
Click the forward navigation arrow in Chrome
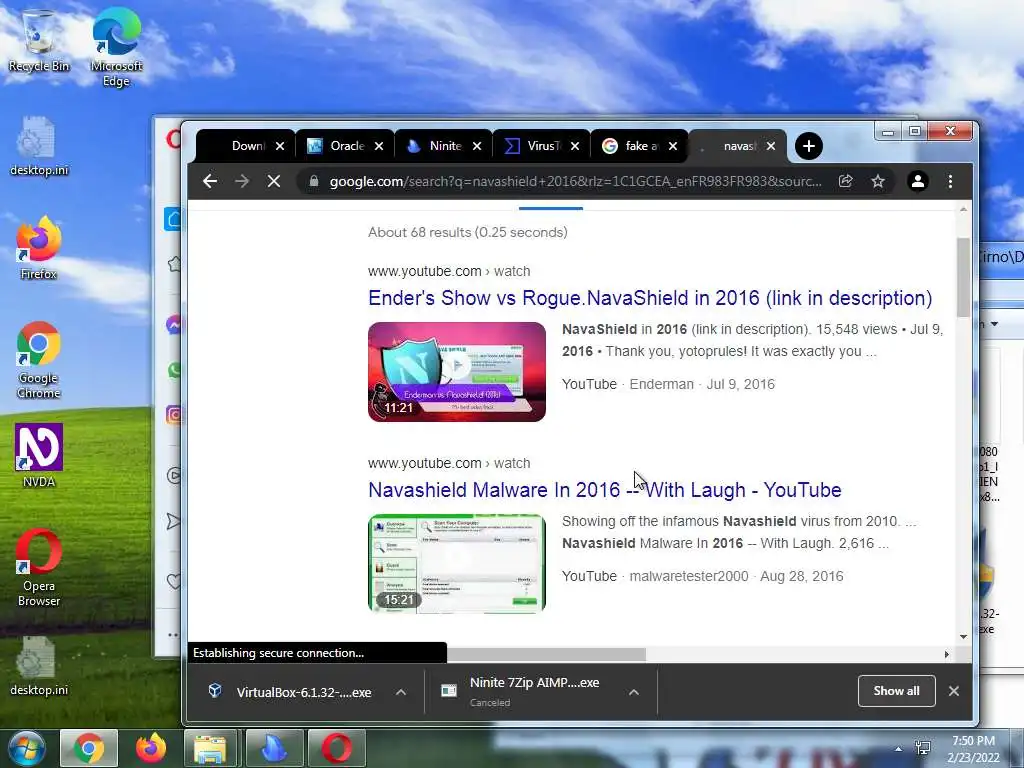[242, 181]
